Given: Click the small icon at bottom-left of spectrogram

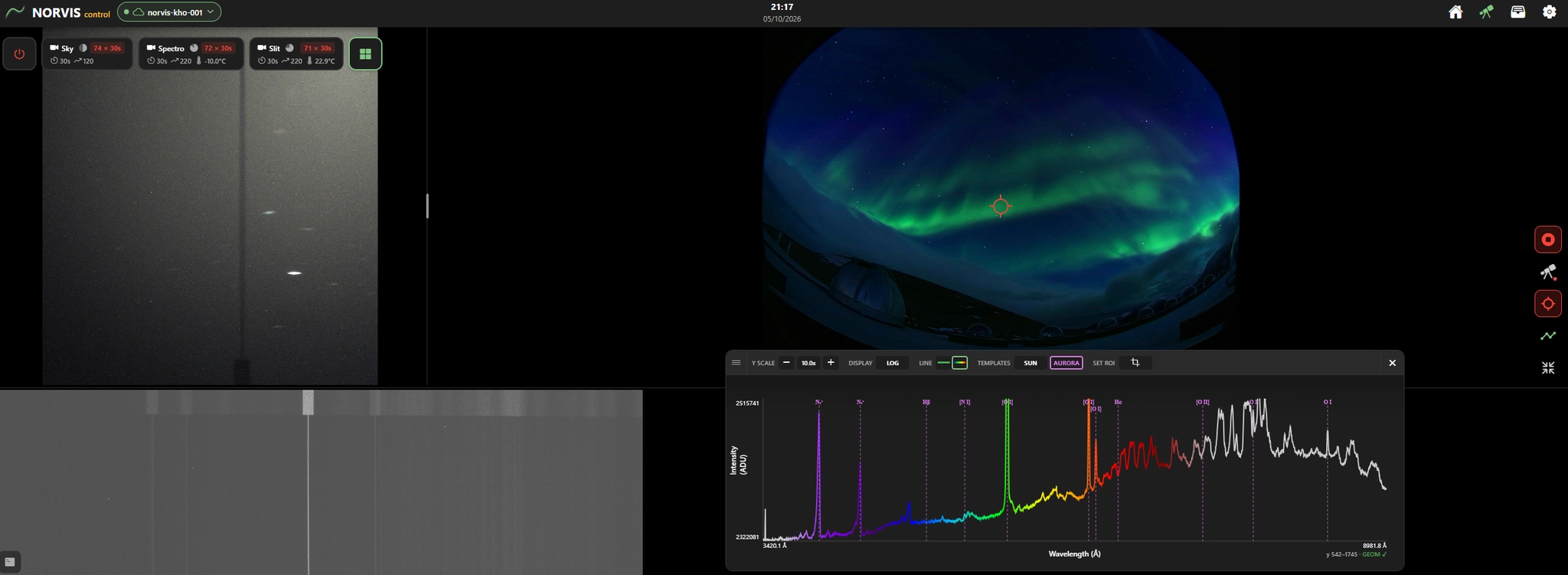Looking at the screenshot, I should [10, 561].
